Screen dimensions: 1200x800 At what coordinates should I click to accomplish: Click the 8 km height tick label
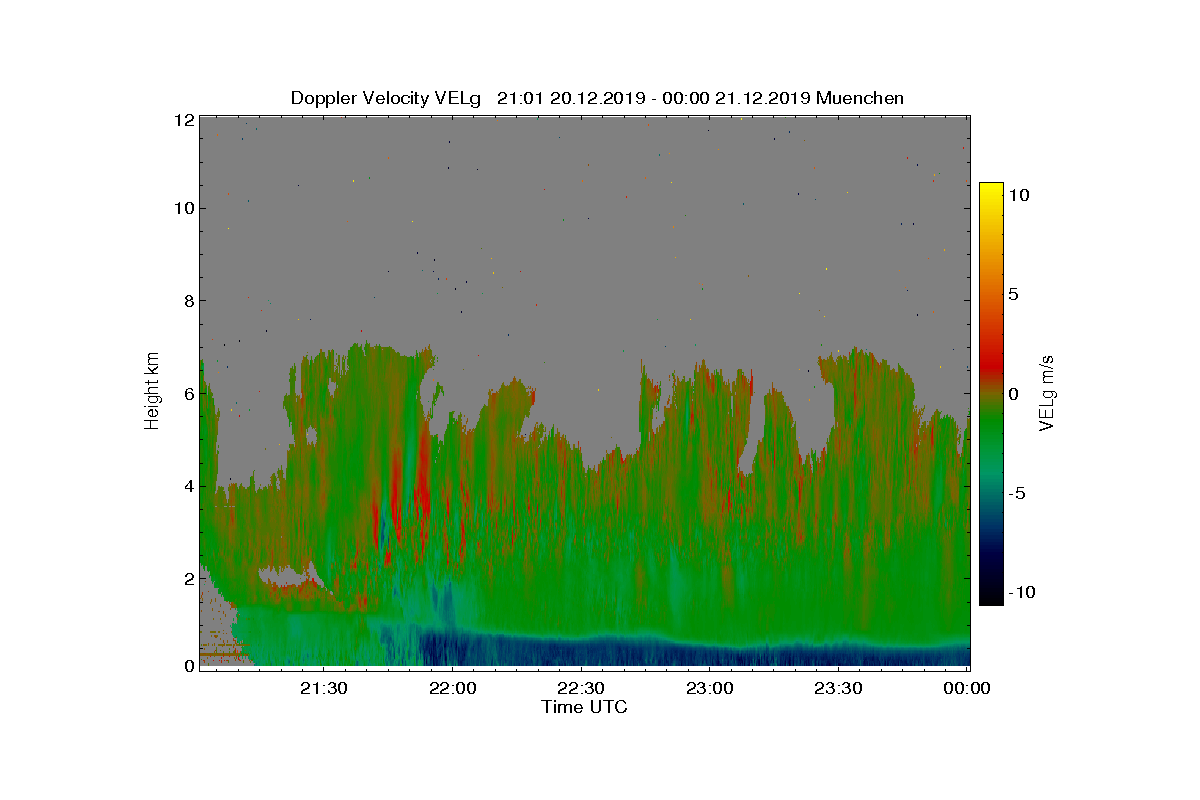[x=187, y=301]
